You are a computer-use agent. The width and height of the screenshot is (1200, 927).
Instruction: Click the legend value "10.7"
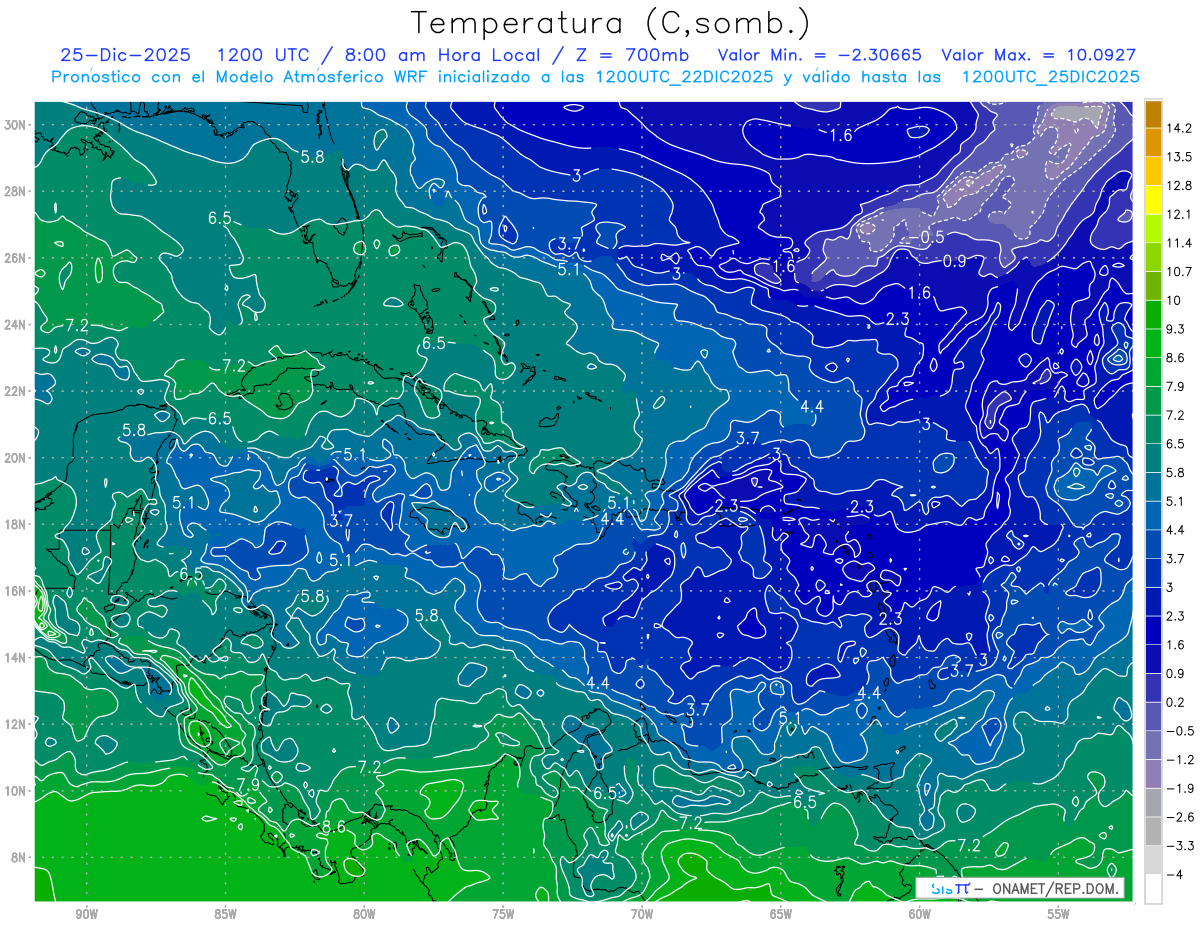pyautogui.click(x=1179, y=272)
